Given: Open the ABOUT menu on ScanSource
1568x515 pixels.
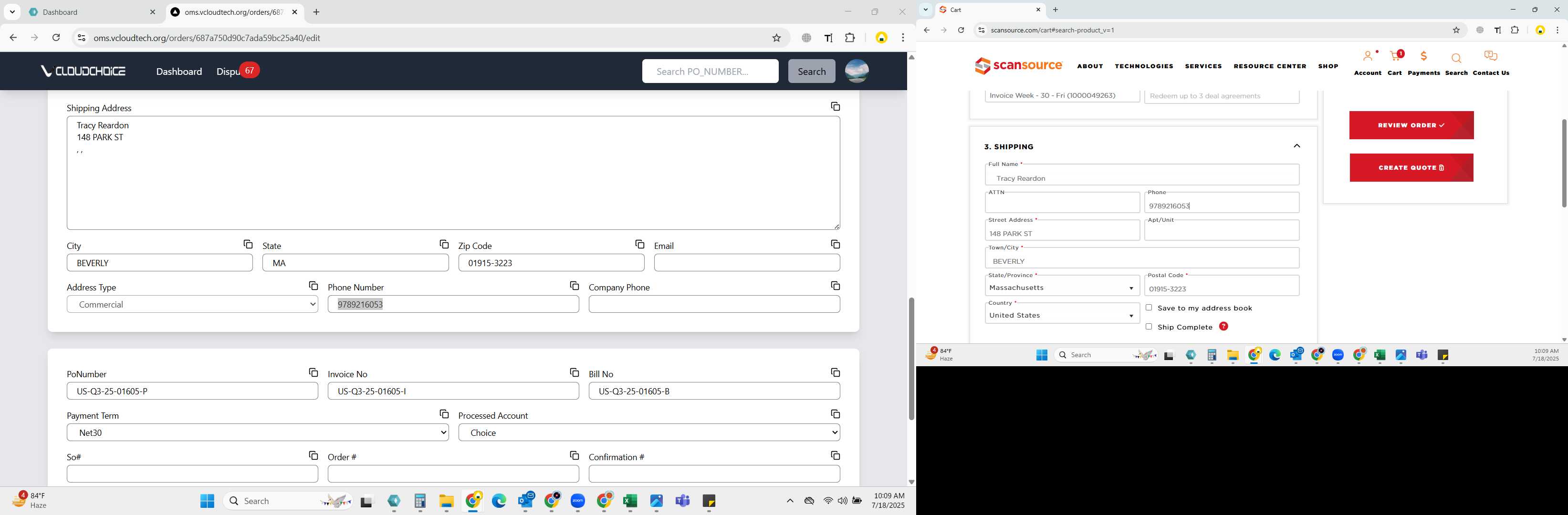Looking at the screenshot, I should (x=1089, y=66).
